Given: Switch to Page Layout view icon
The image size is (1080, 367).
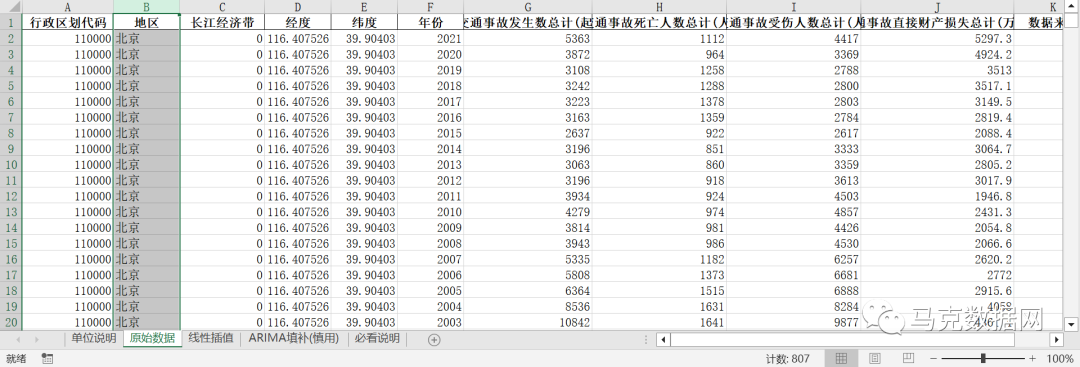Looking at the screenshot, I should [875, 359].
